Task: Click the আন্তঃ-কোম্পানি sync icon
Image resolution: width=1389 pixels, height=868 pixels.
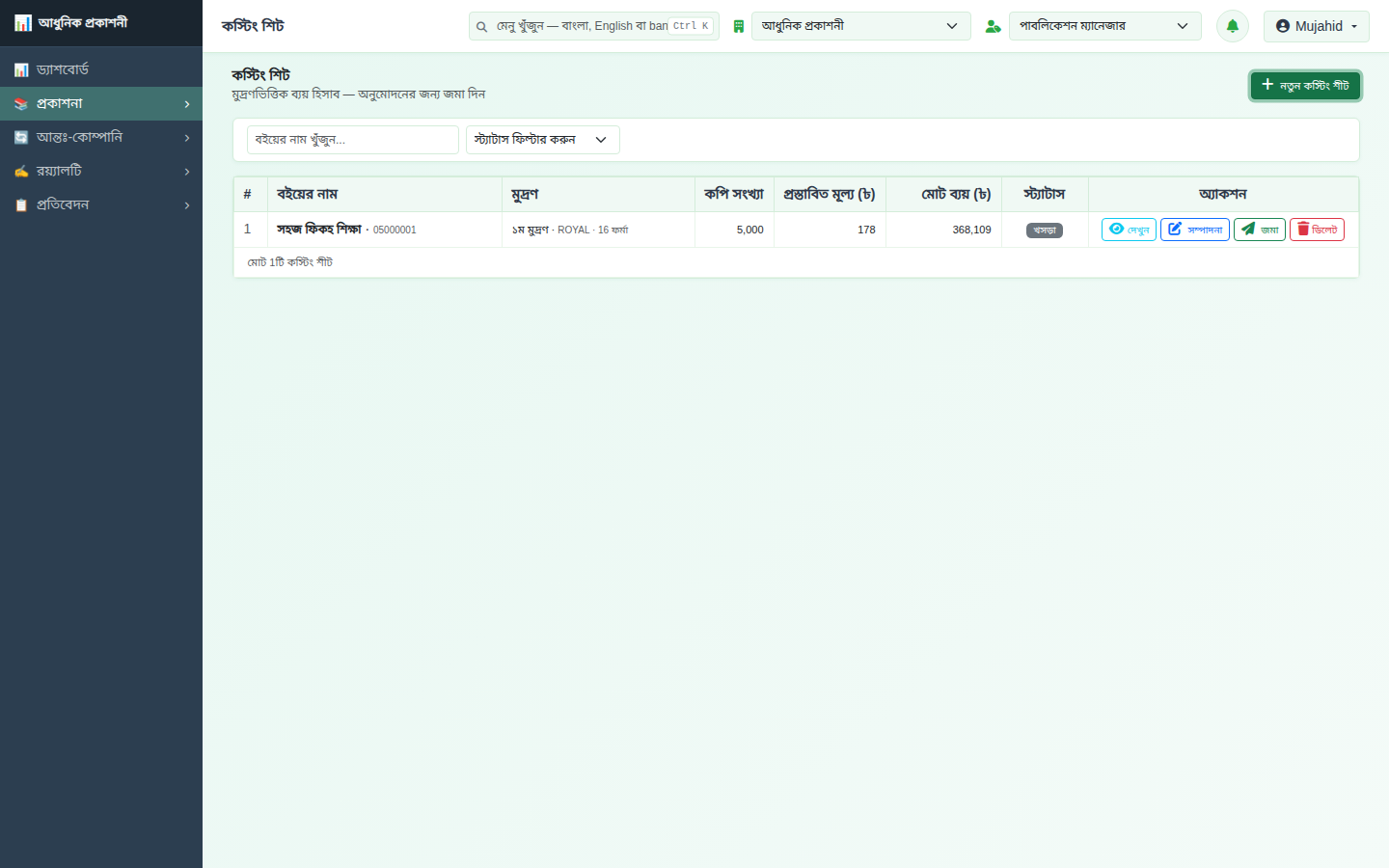Action: click(21, 138)
